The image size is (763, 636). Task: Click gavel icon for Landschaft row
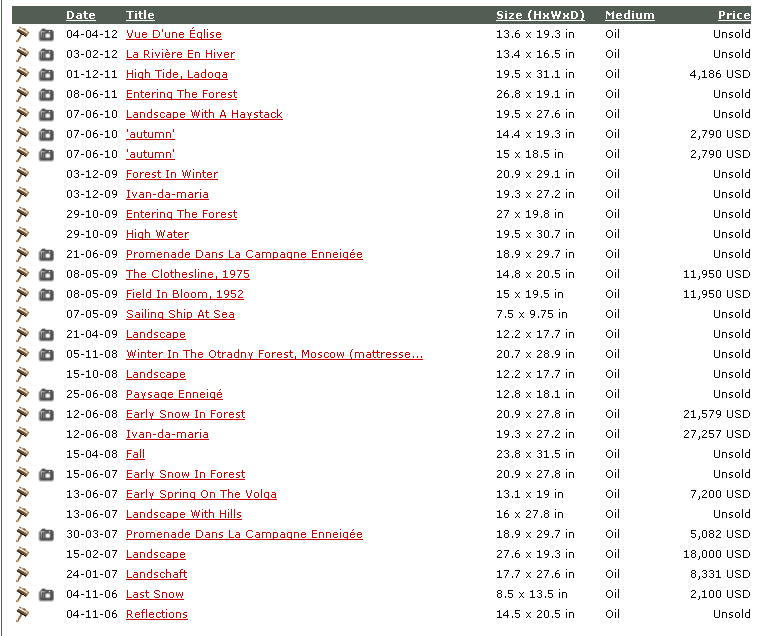pyautogui.click(x=22, y=574)
